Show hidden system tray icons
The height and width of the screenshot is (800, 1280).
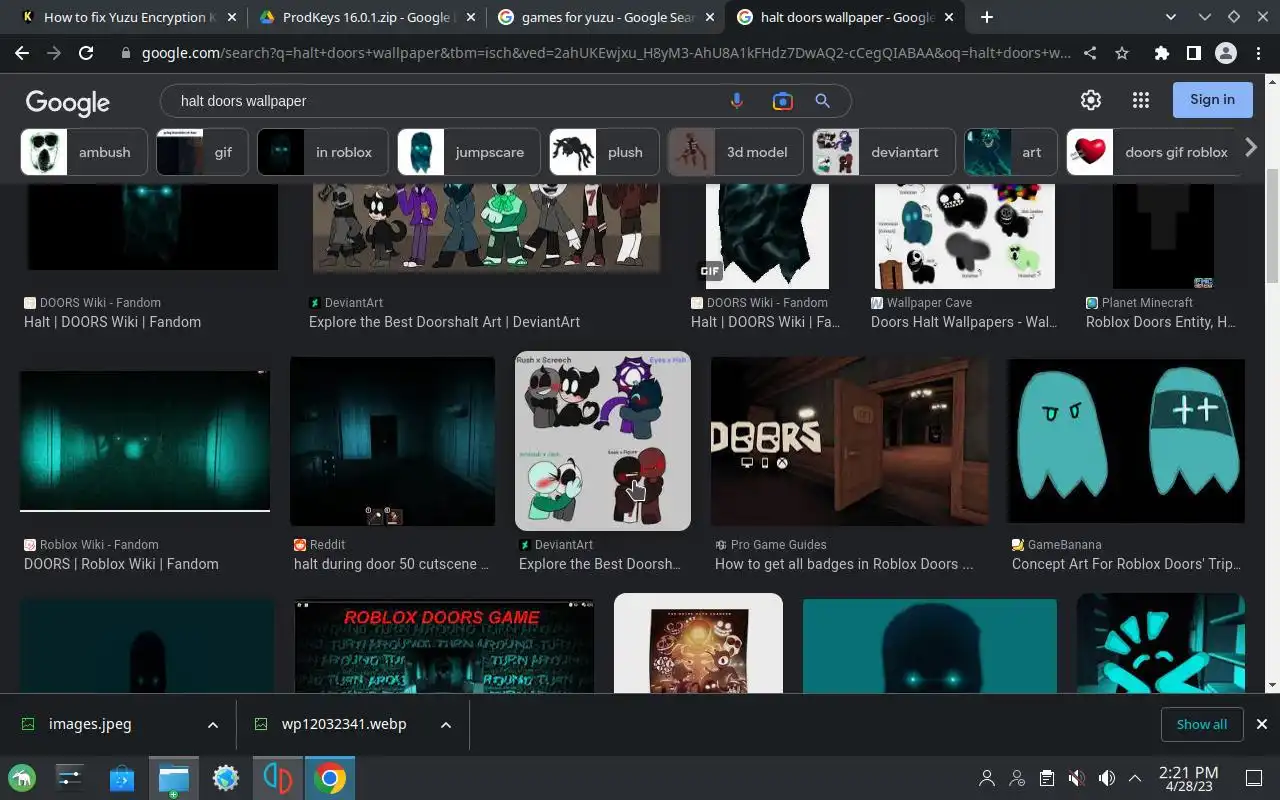(1135, 778)
